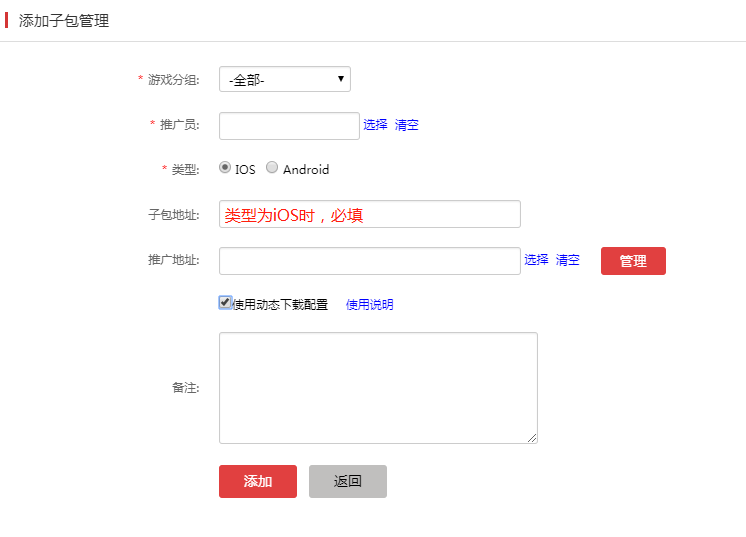
Task: Click the red 添加 submit button
Action: coord(258,481)
